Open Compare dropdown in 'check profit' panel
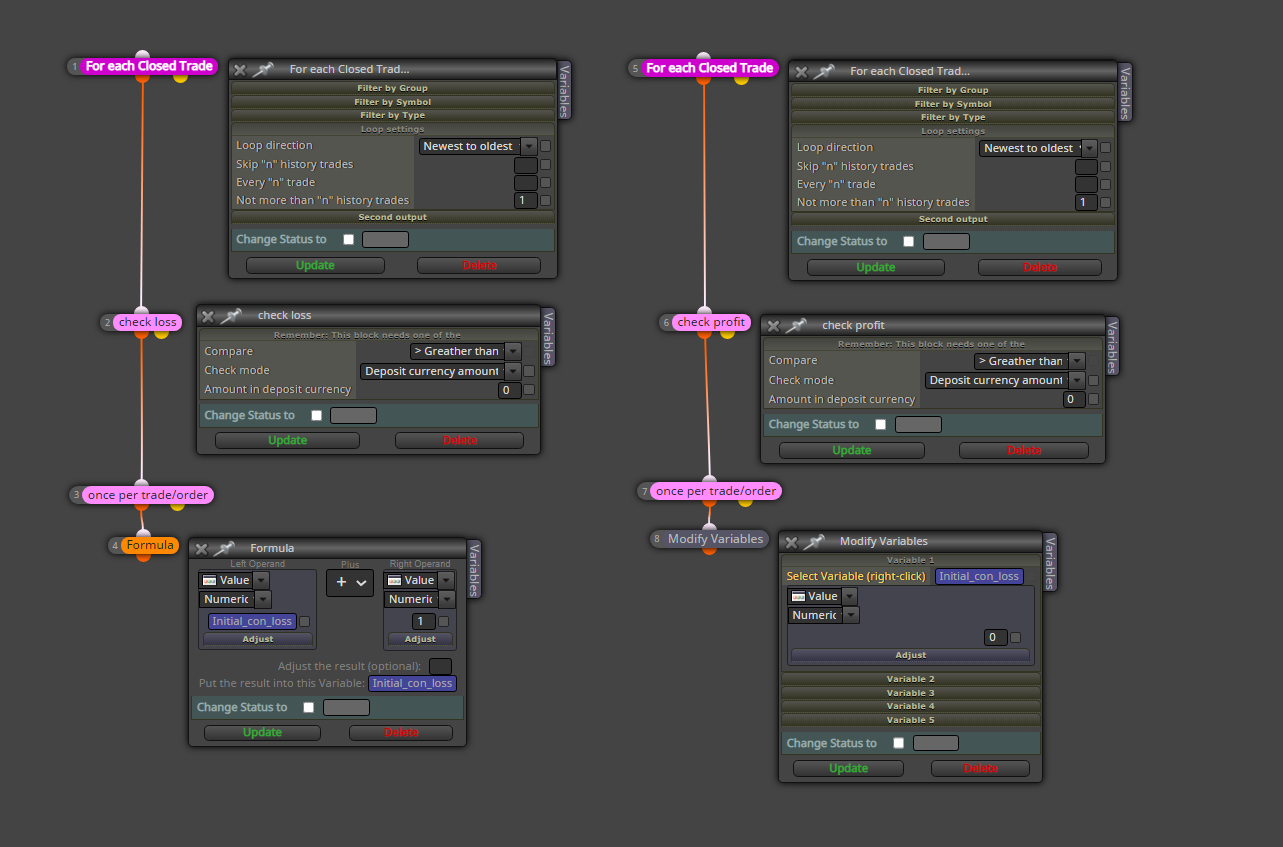Image resolution: width=1283 pixels, height=847 pixels. 1029,361
